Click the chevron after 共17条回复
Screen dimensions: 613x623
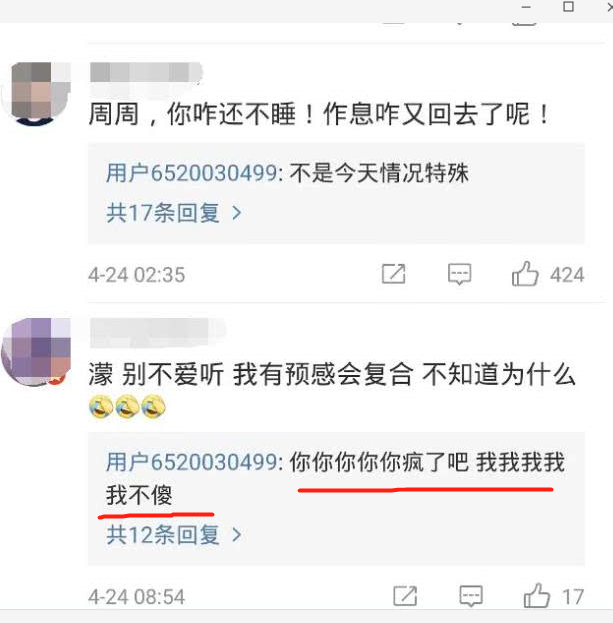tap(237, 213)
